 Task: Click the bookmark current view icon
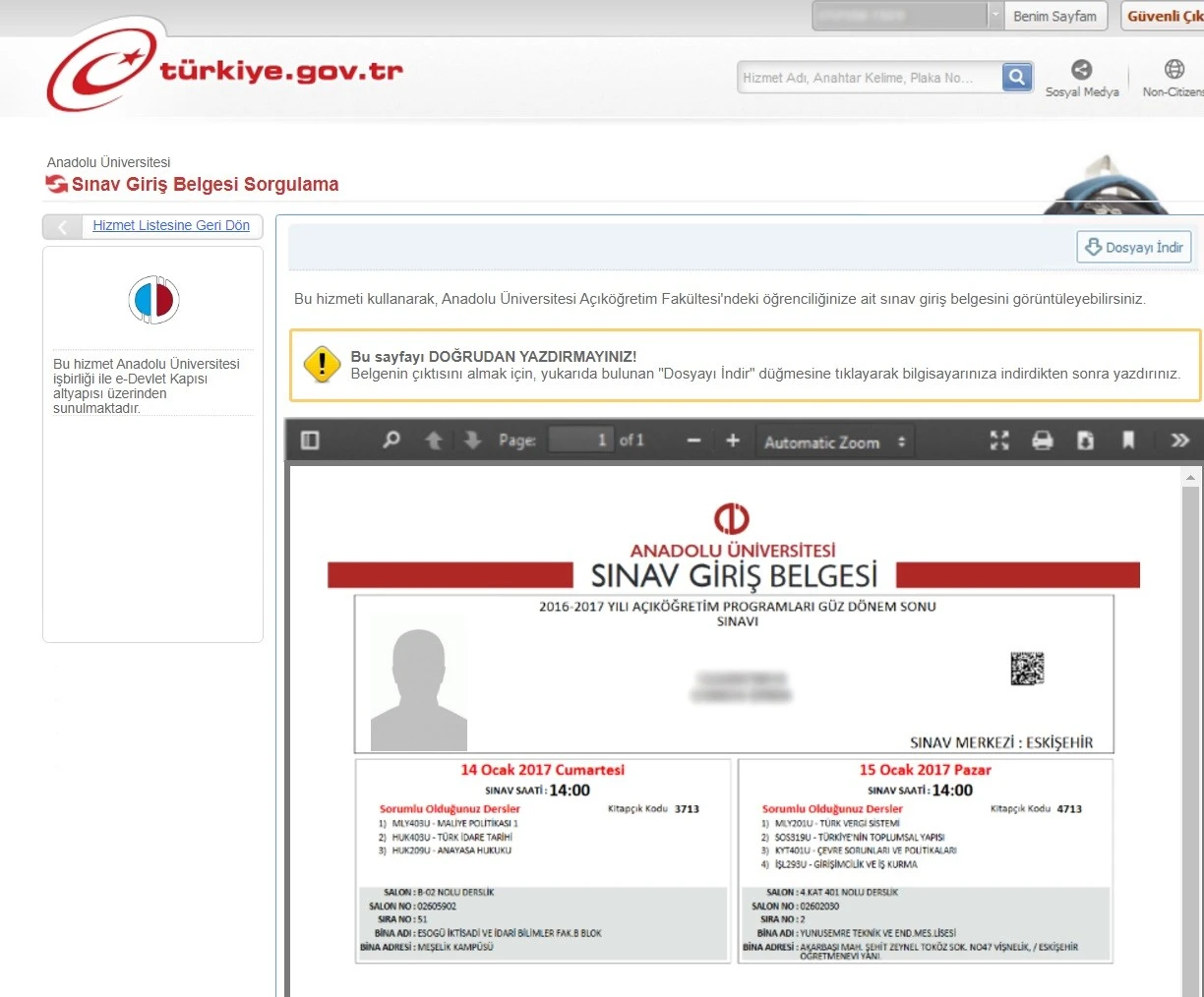click(1128, 440)
